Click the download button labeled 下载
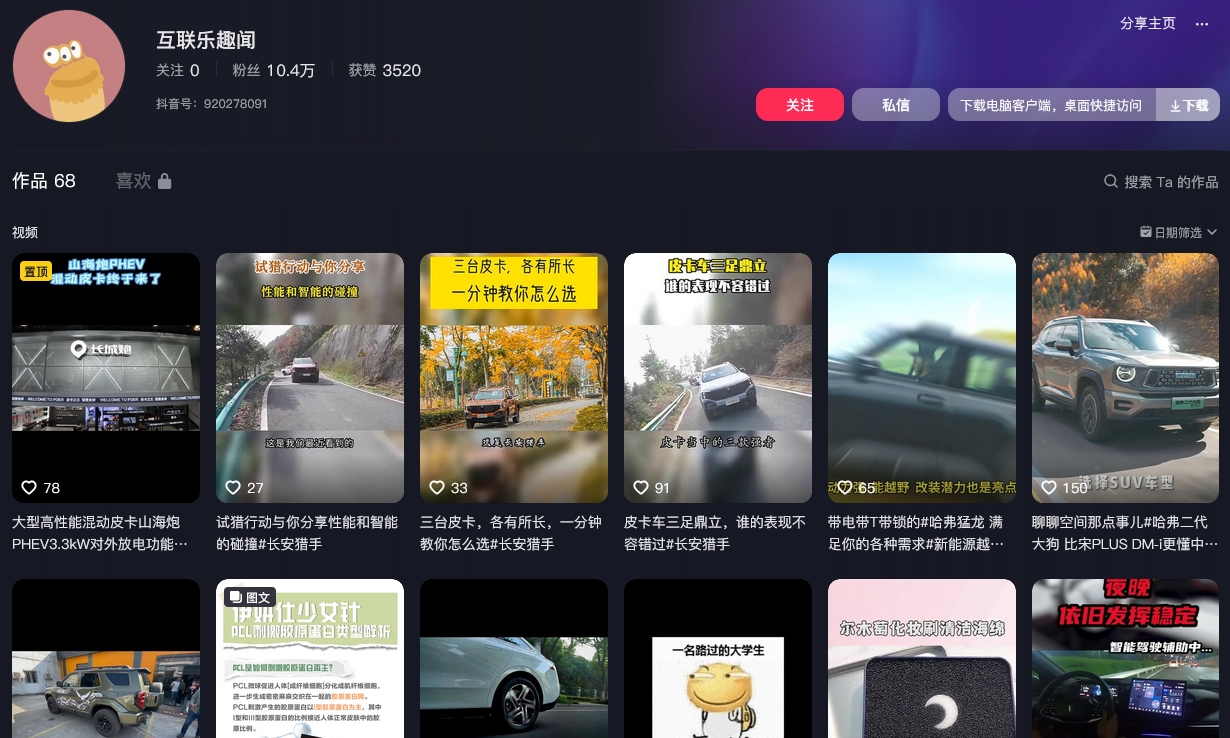 click(1188, 105)
